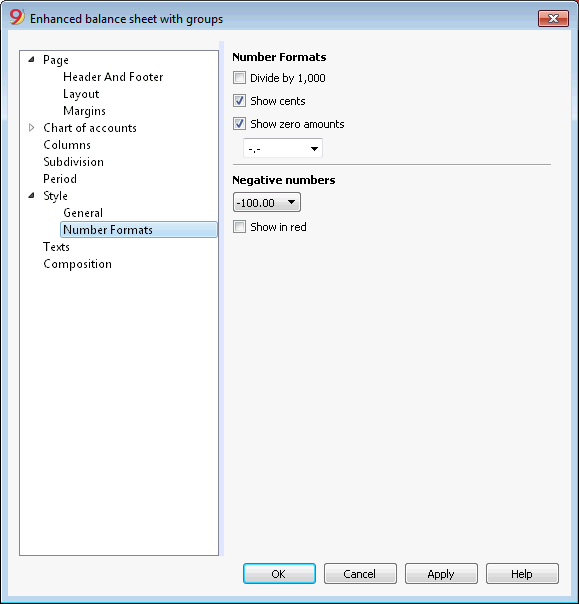Close the Enhanced balance sheet dialog
The image size is (579, 604).
tap(553, 18)
